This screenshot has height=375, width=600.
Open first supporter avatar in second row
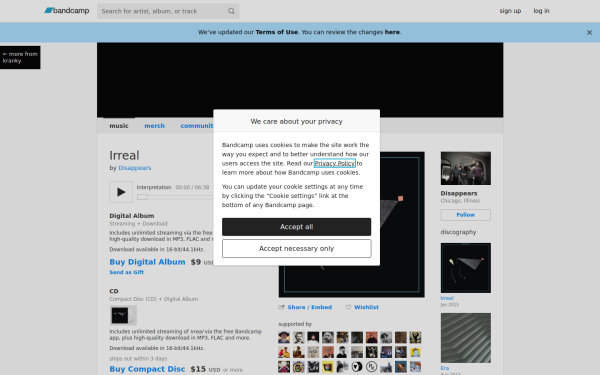tap(284, 352)
